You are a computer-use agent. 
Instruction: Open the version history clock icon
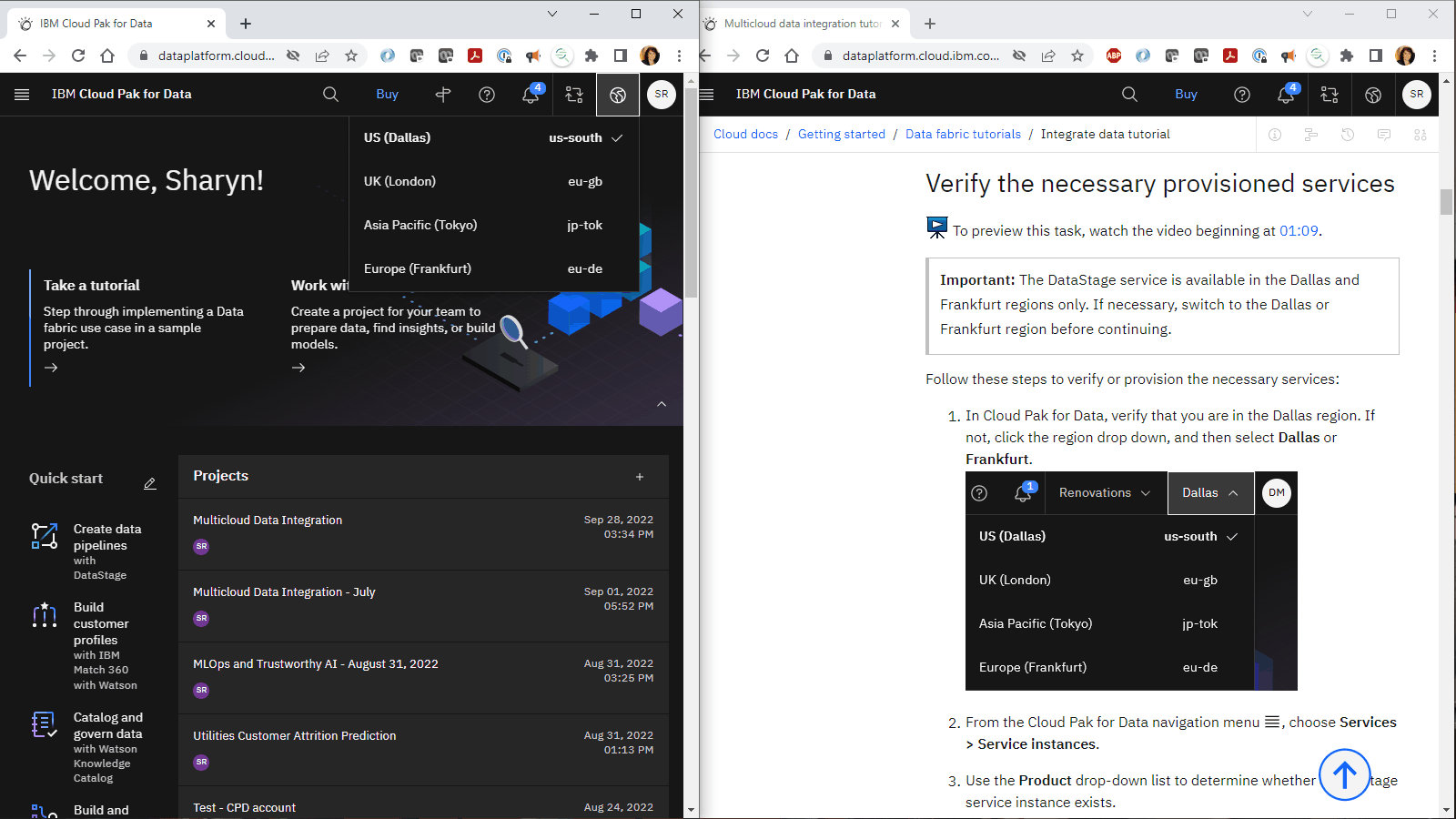tap(1347, 135)
